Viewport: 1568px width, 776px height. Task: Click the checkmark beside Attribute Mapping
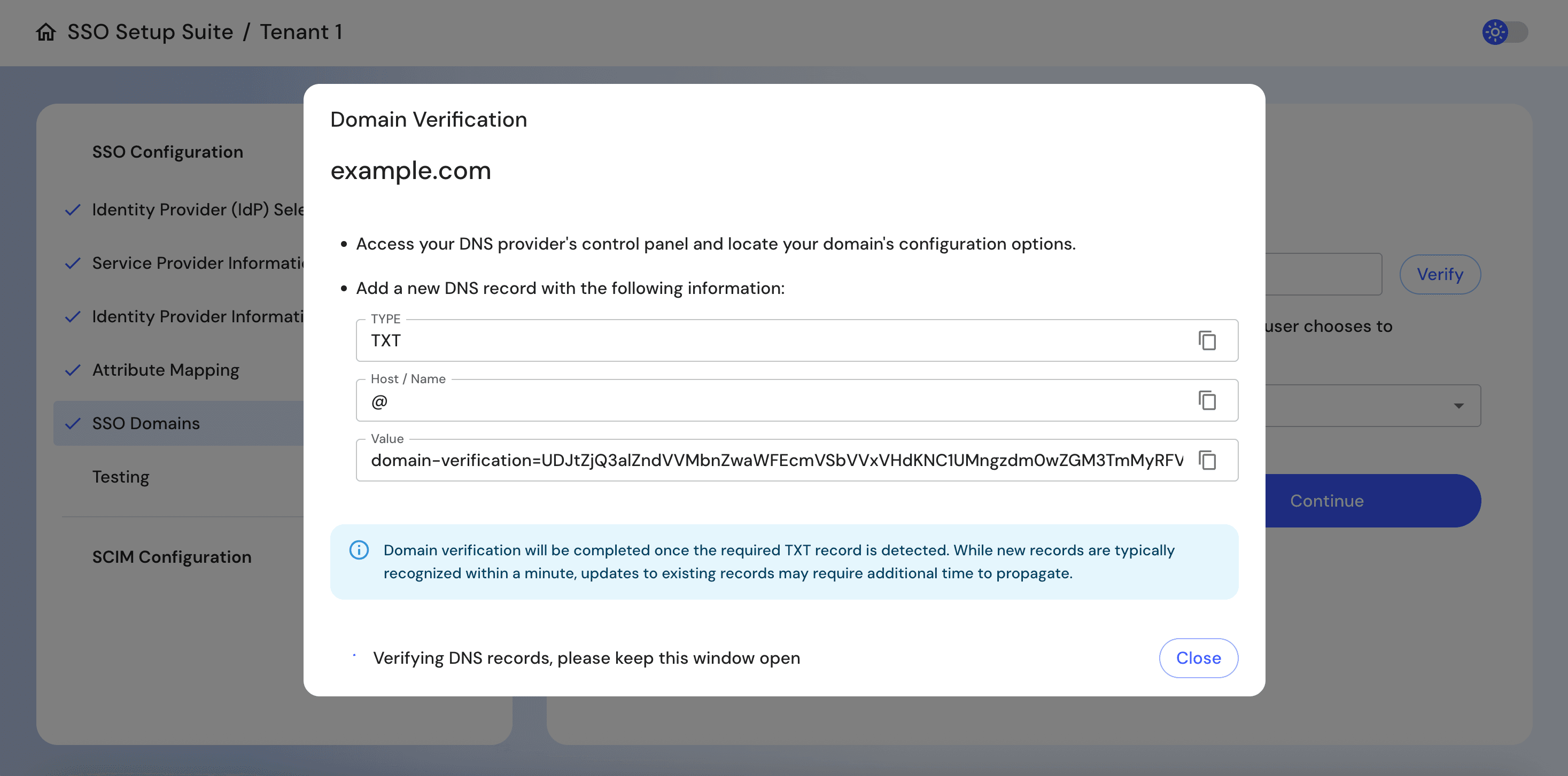[73, 369]
